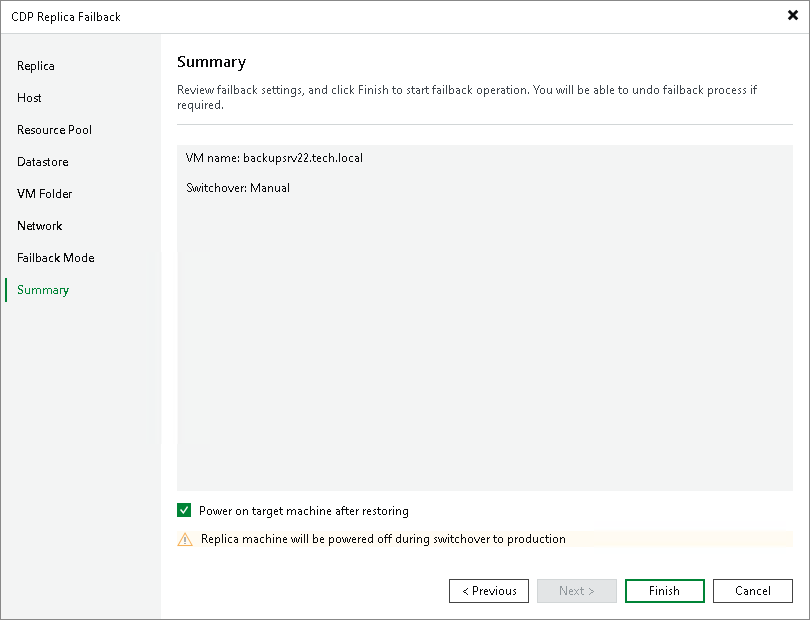Disable power on target machine after restoring
Image resolution: width=810 pixels, height=620 pixels.
click(183, 510)
